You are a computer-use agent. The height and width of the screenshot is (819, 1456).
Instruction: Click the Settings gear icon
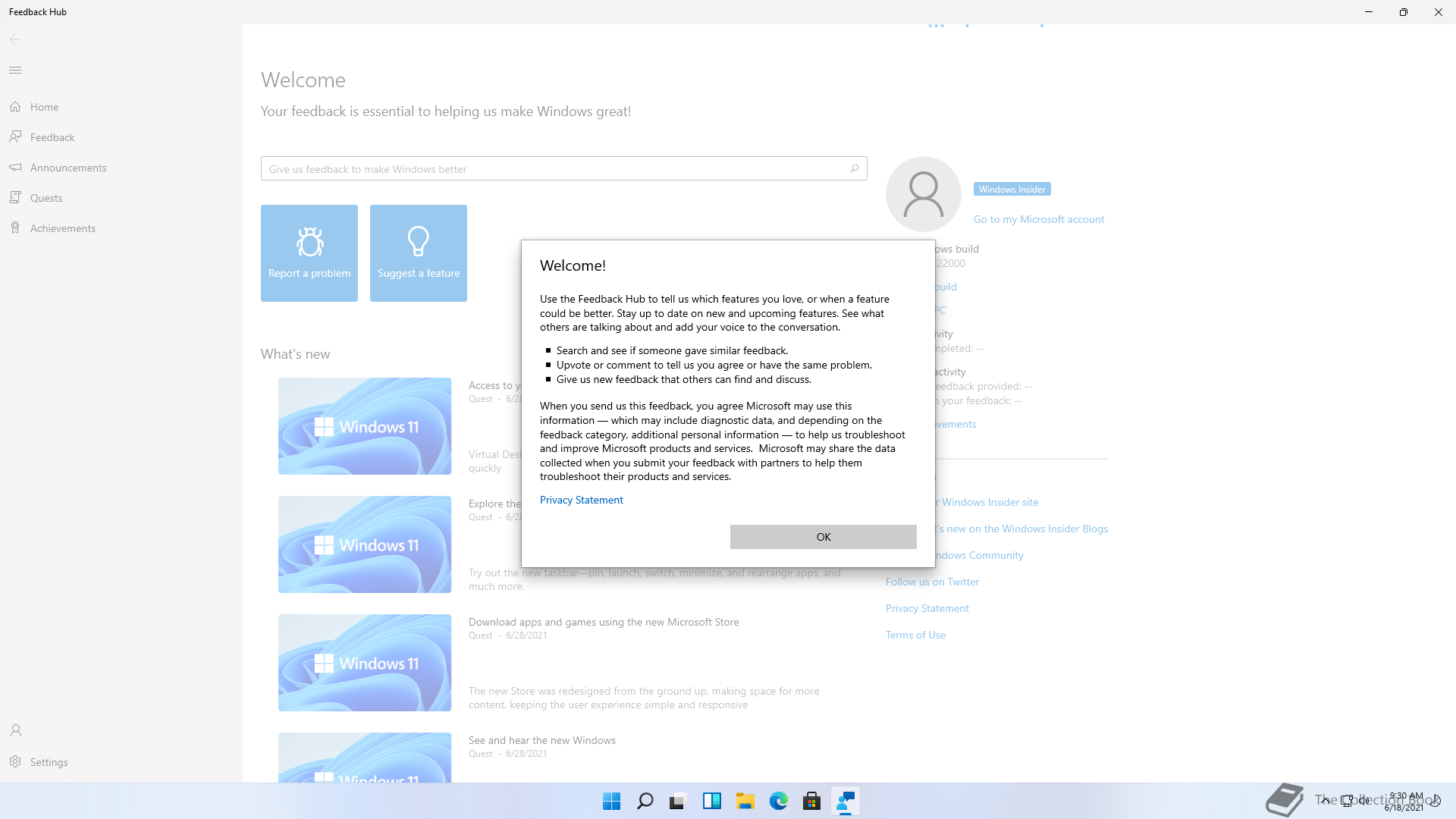[15, 761]
